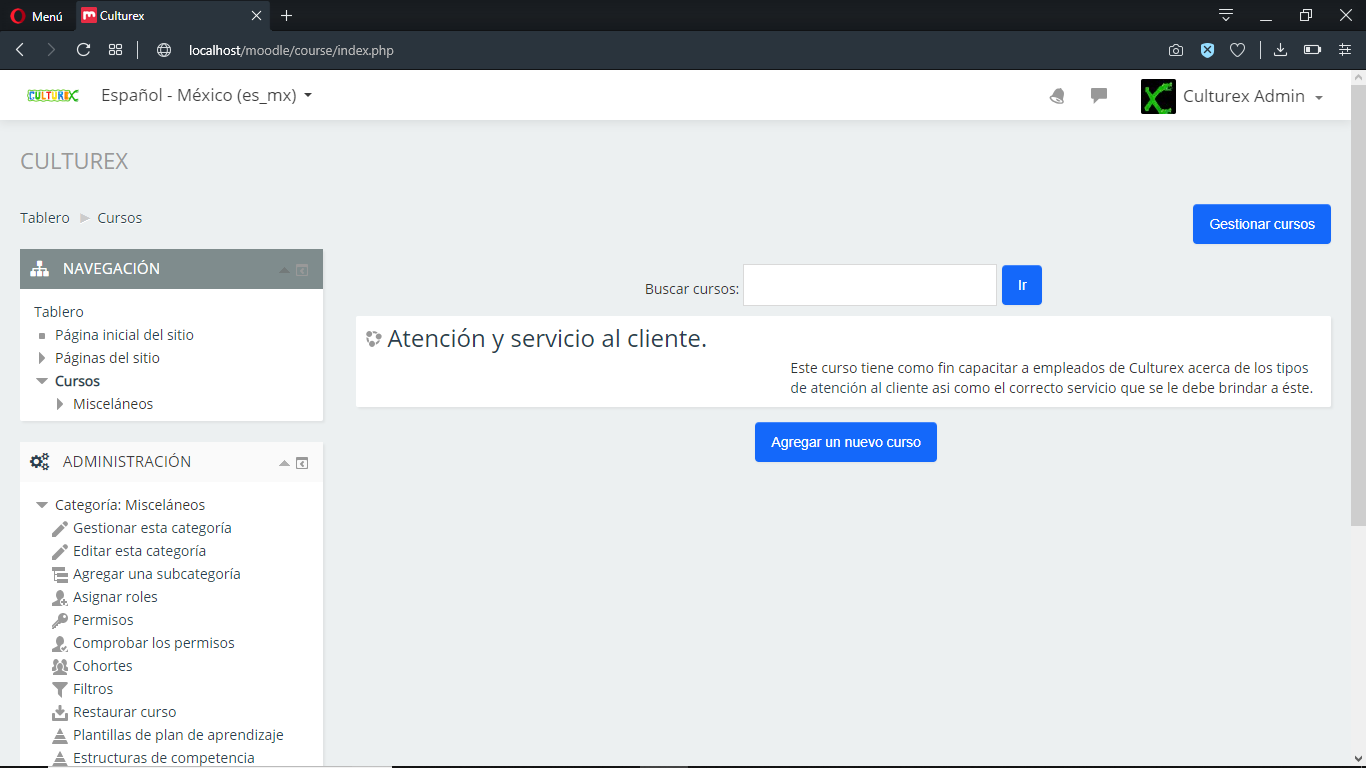This screenshot has width=1366, height=768.
Task: Click Agregar un nuevo curso button
Action: (x=845, y=442)
